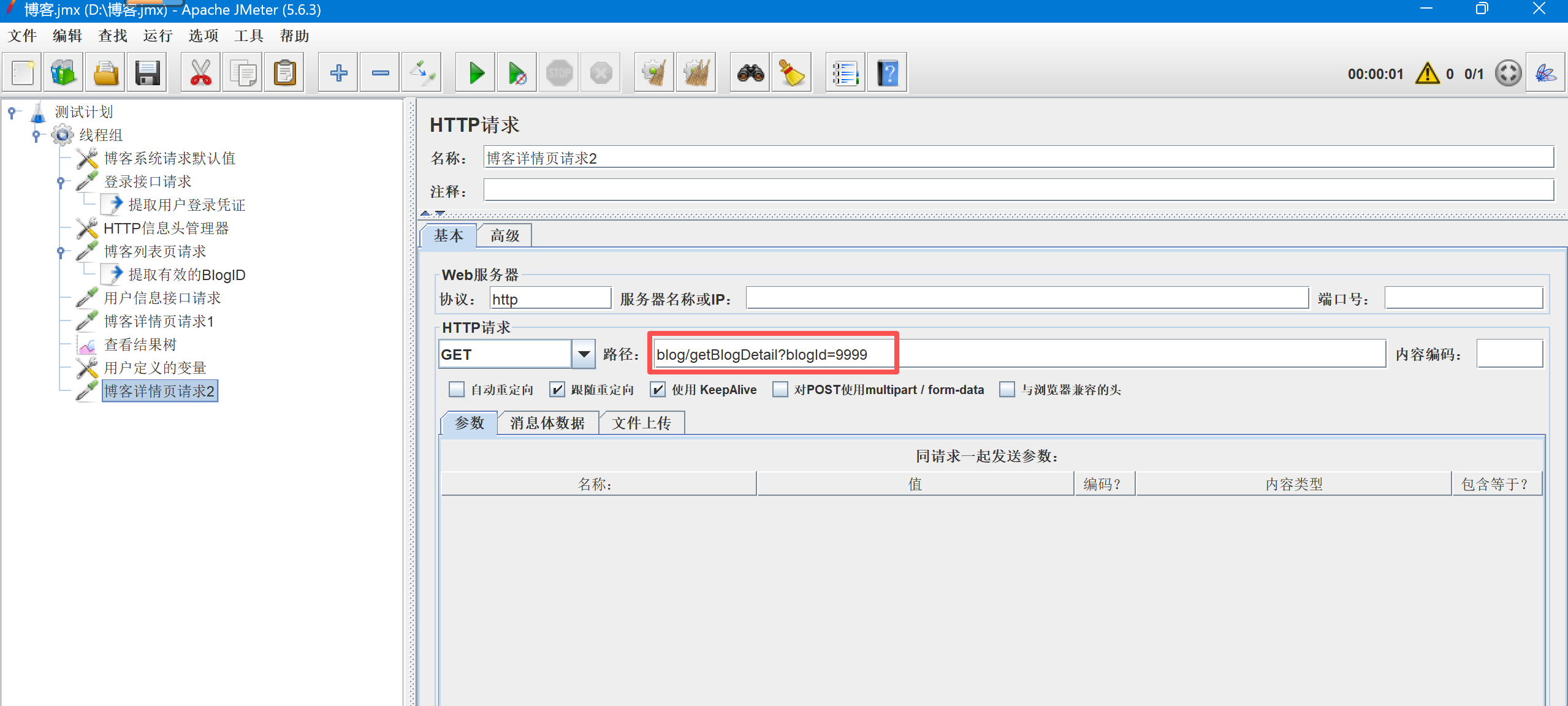Uncheck the 跟随重定向 checkbox
Image resolution: width=1568 pixels, height=706 pixels.
coord(557,390)
